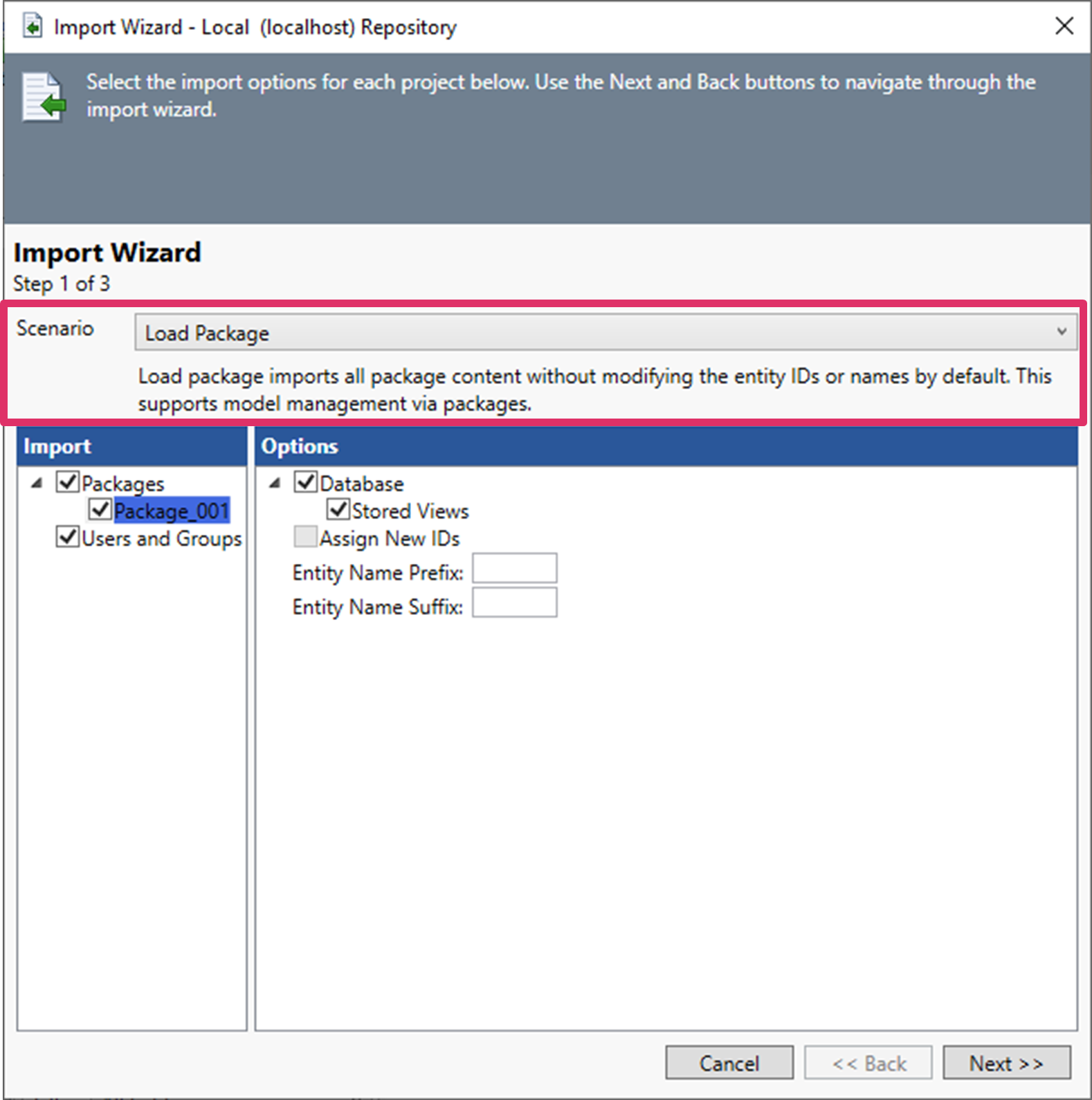Select the Users and Groups label
Screen dimensions: 1092x1100
point(162,538)
